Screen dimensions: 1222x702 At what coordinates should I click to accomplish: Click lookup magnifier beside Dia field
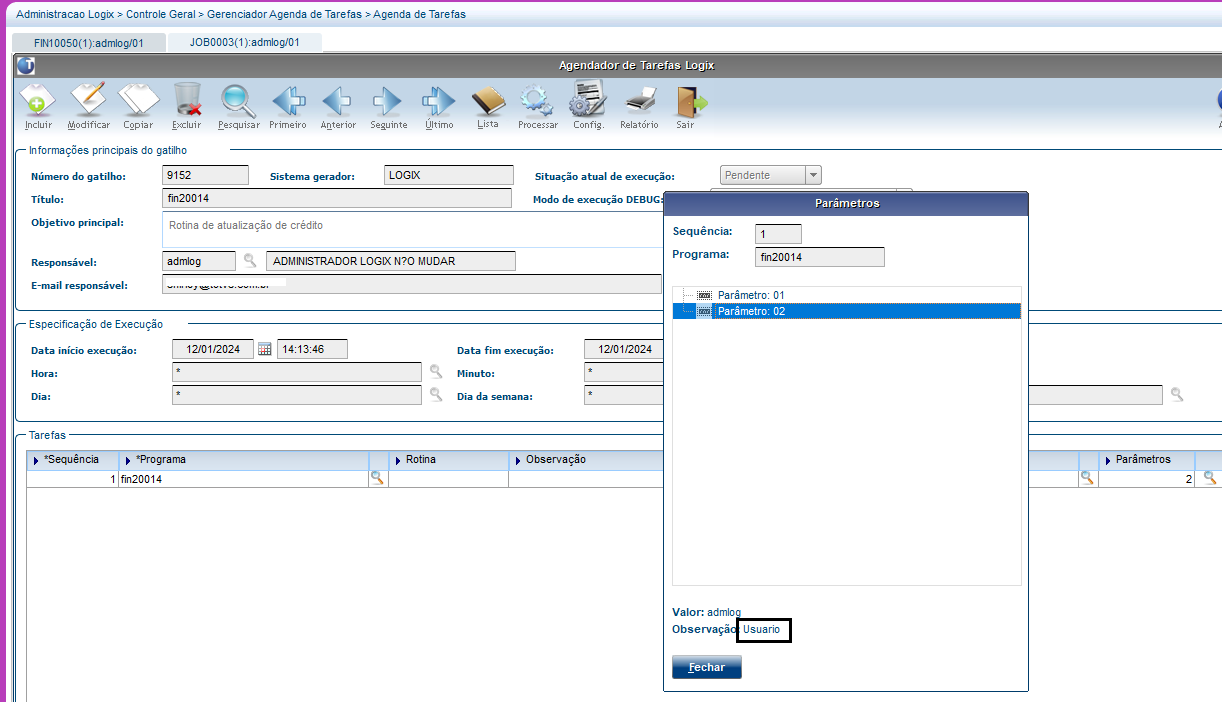tap(436, 394)
